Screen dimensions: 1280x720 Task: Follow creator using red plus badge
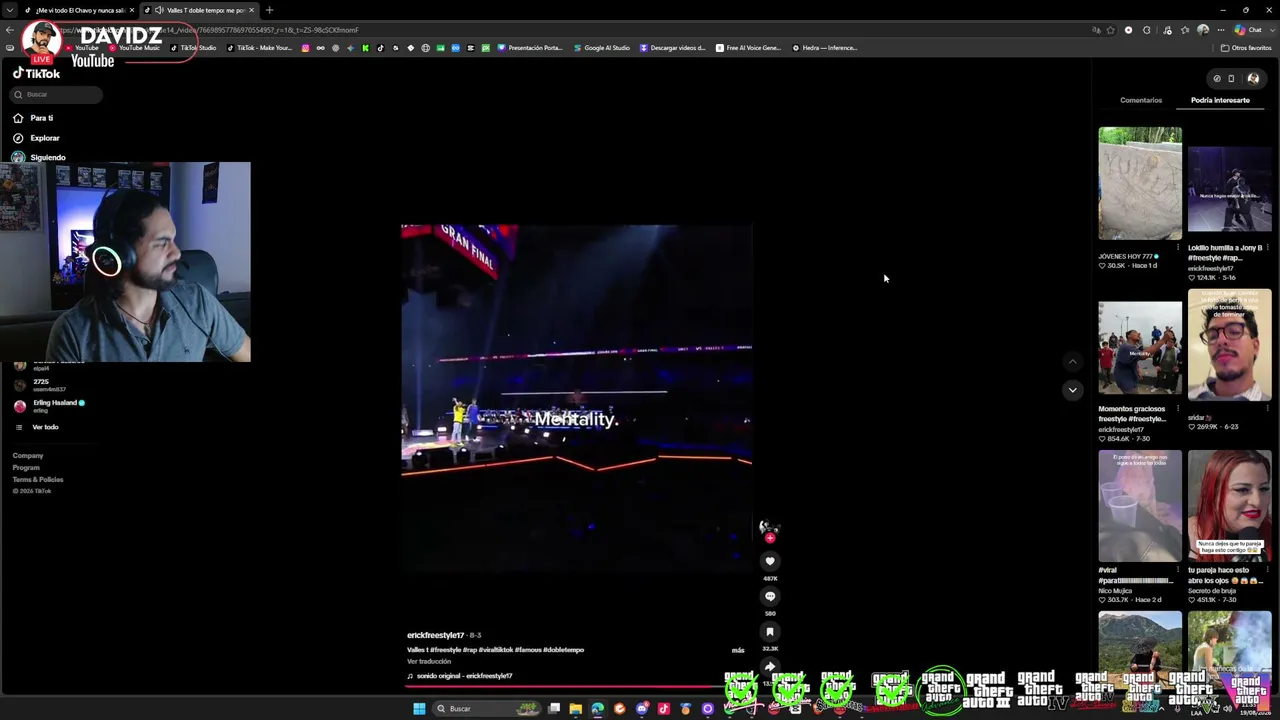tap(770, 538)
